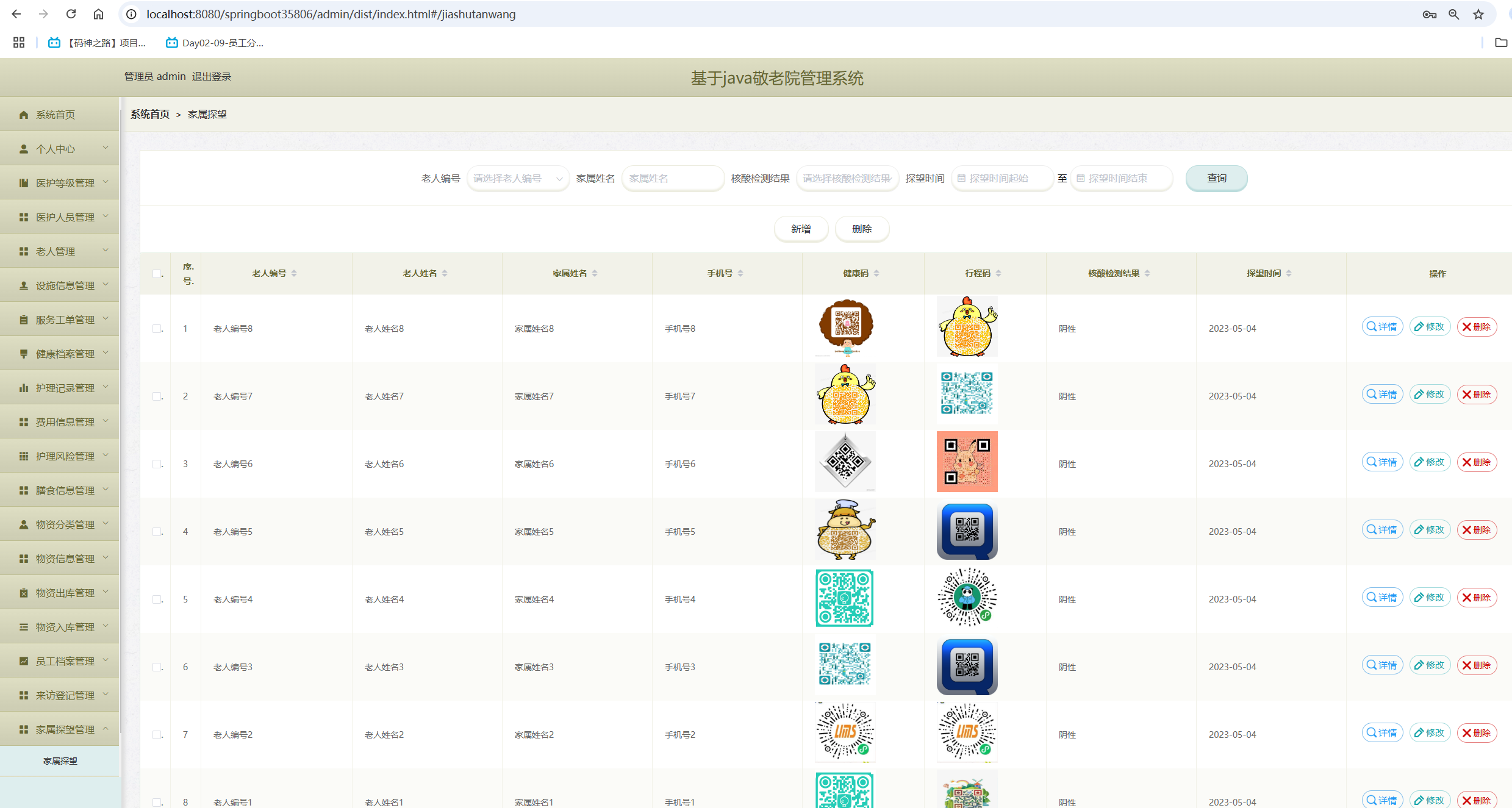Screen dimensions: 1512x808
Task: Click the 员工档案管理 chart icon in sidebar
Action: [x=24, y=661]
